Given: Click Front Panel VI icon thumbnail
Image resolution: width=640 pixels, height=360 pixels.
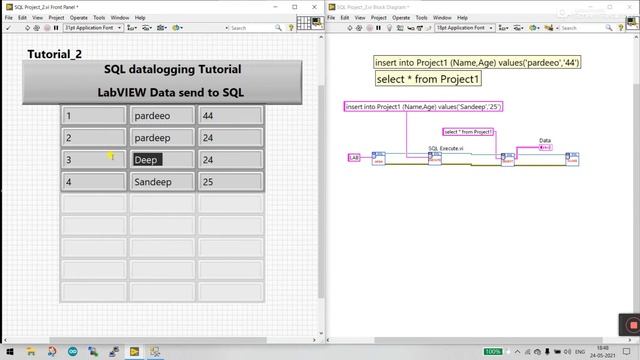Looking at the screenshot, I should [317, 22].
